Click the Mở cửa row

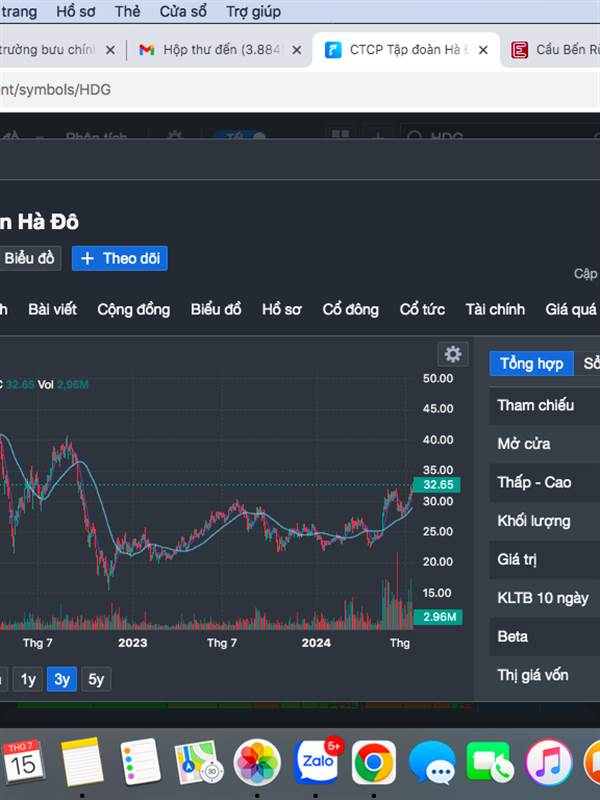(544, 444)
